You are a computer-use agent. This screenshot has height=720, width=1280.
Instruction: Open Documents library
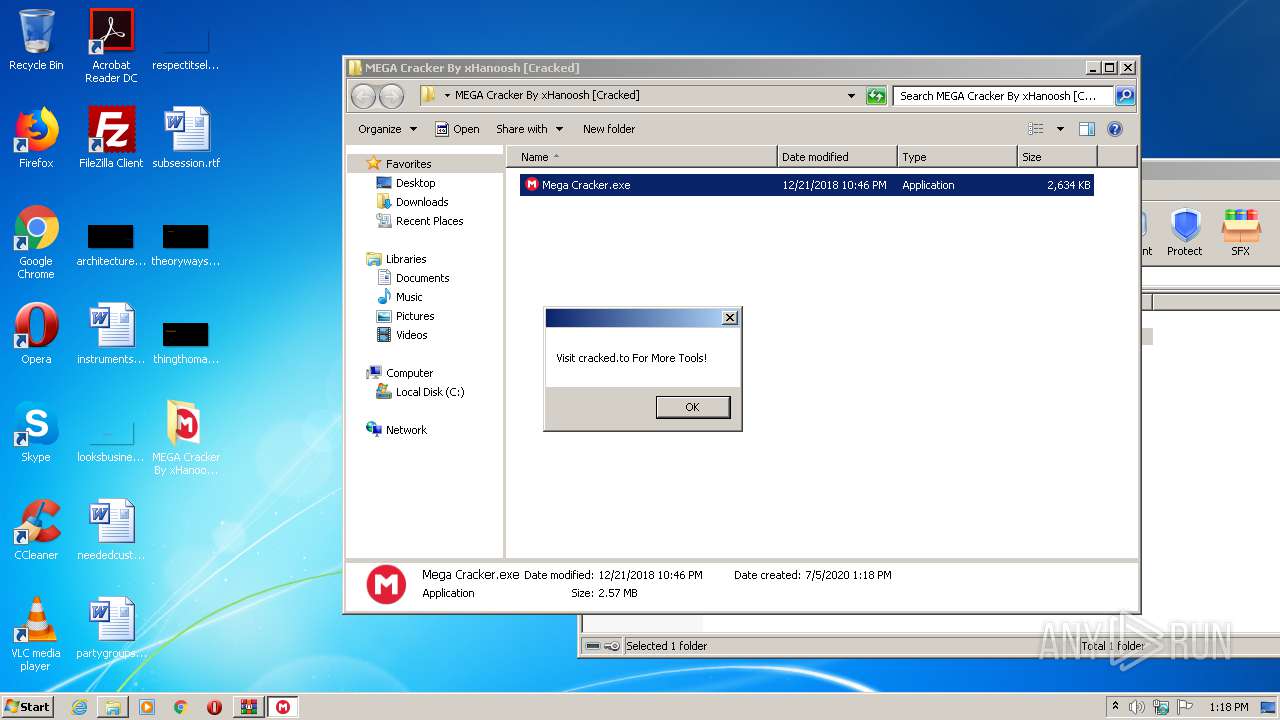pos(422,278)
